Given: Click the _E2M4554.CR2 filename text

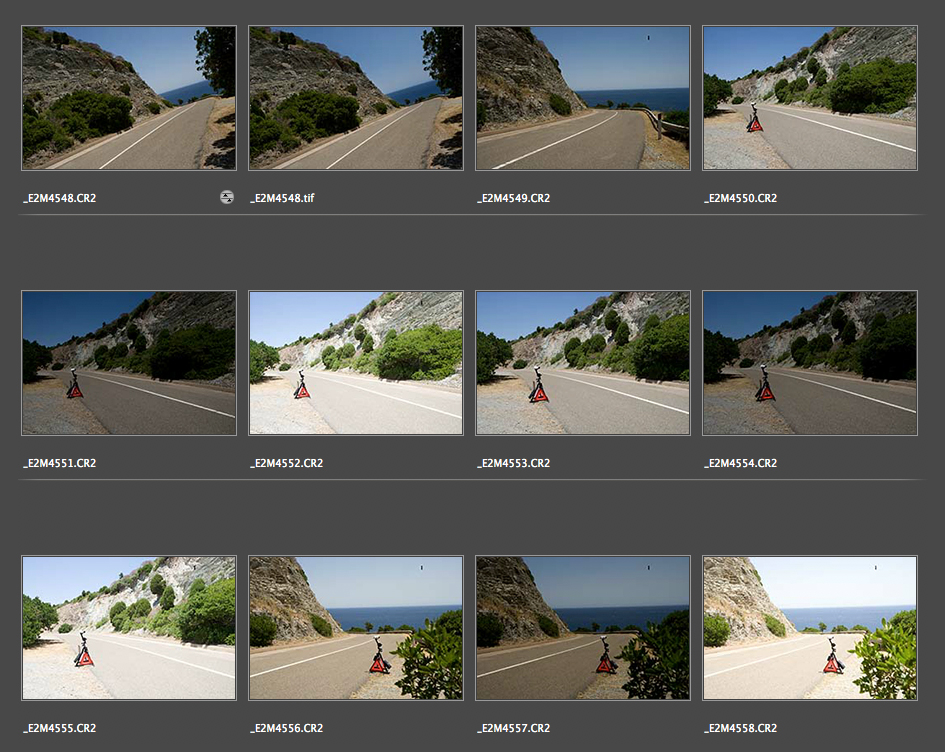Looking at the screenshot, I should point(740,464).
